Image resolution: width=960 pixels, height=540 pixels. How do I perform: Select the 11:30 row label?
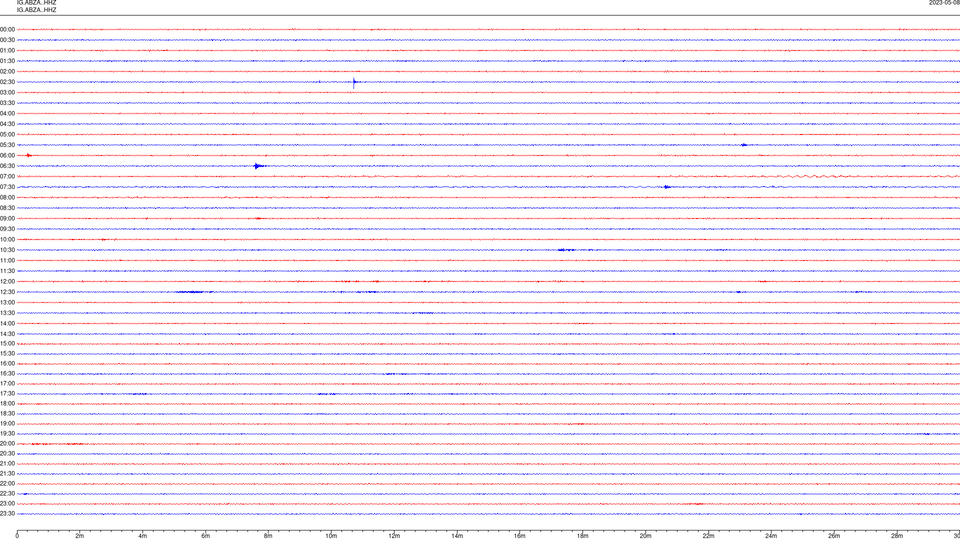tap(7, 271)
